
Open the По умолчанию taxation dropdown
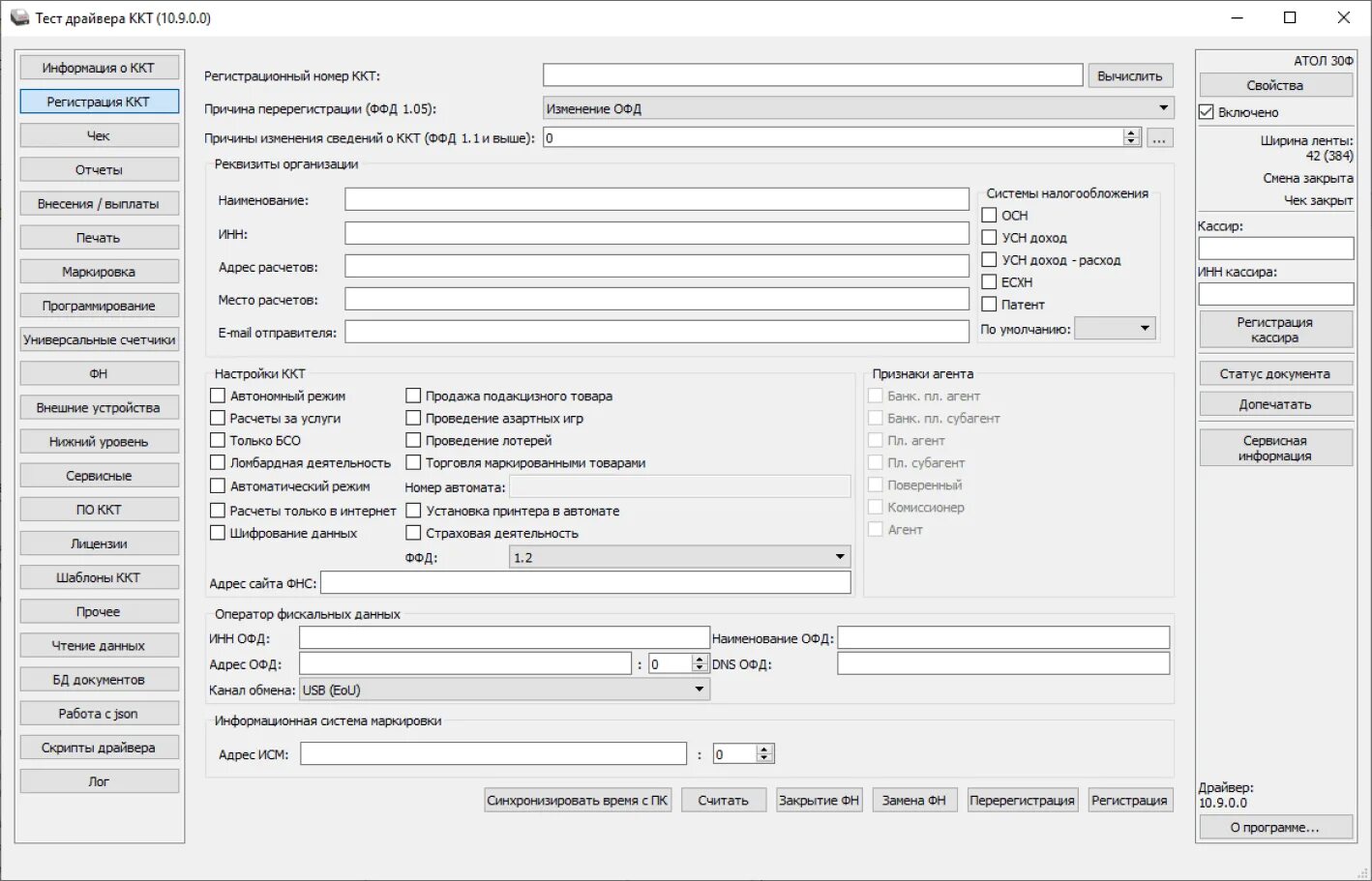coord(1116,329)
